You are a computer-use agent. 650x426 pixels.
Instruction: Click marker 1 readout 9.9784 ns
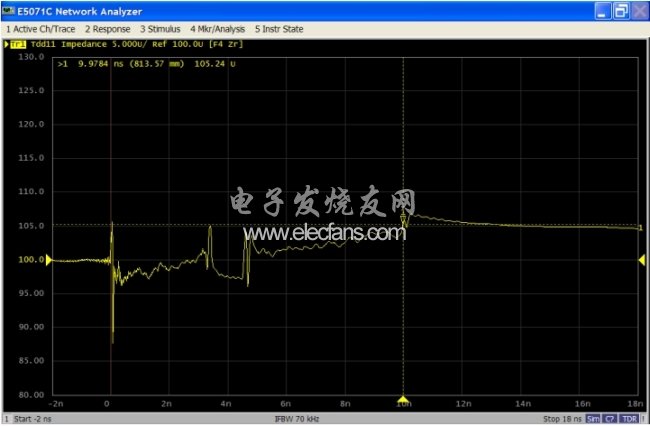click(101, 64)
